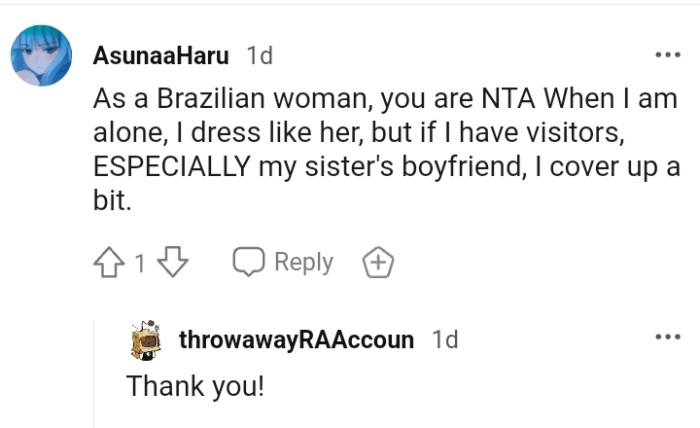Screen dimensions: 700x428
Task: Click the Reply label under AsunaaHaru's comment
Action: tap(303, 262)
